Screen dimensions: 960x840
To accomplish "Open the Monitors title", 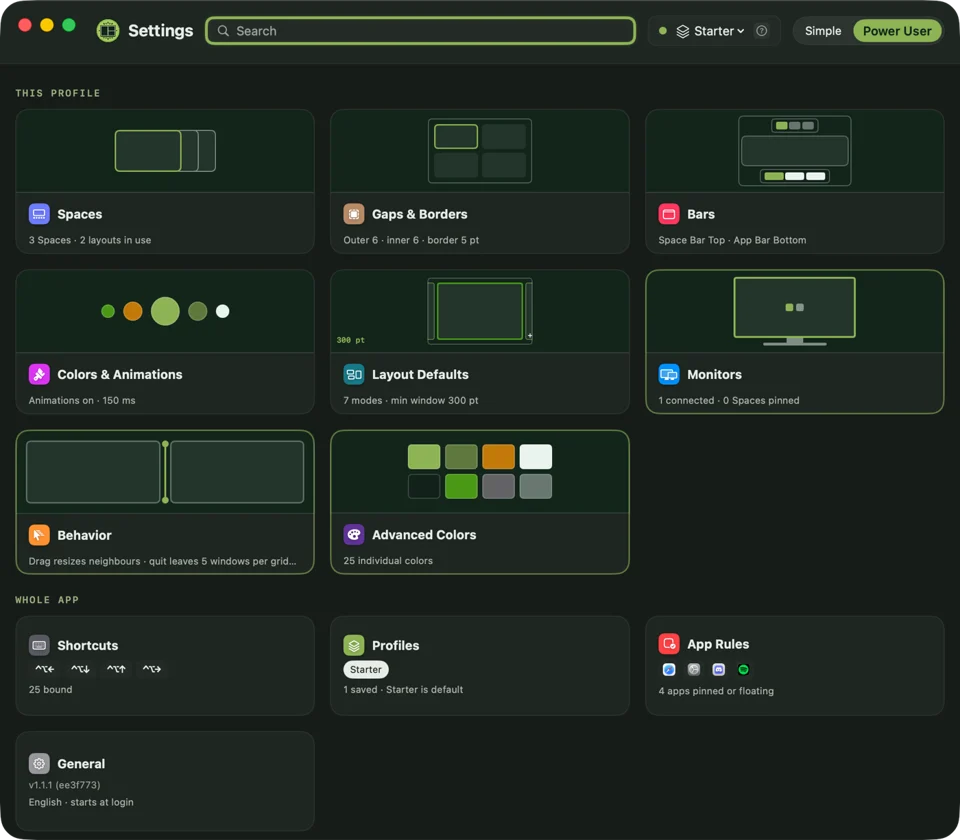I will [x=714, y=374].
